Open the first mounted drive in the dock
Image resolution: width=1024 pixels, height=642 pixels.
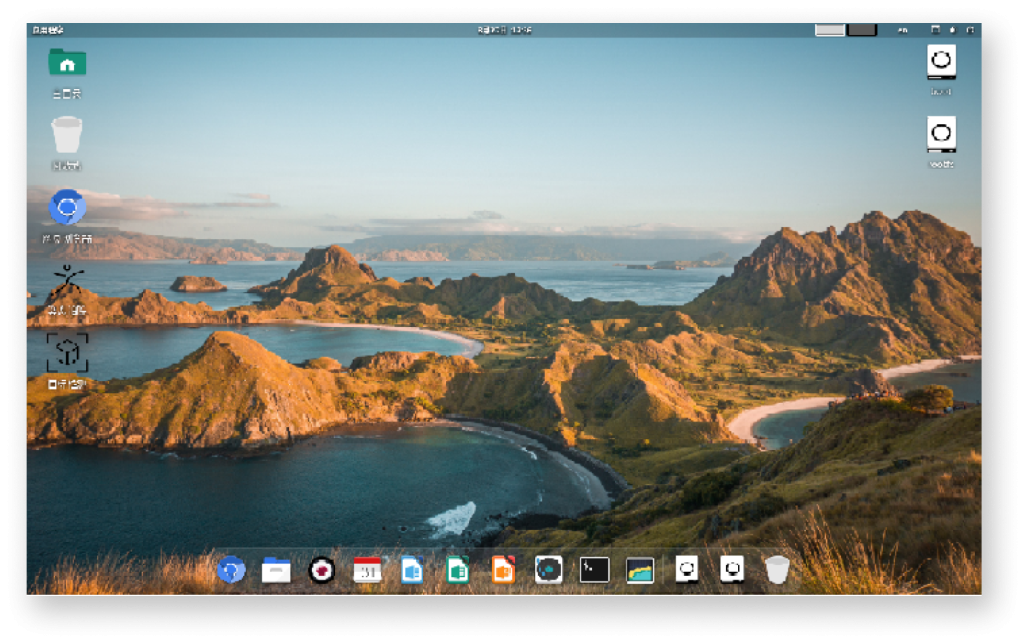pyautogui.click(x=687, y=570)
